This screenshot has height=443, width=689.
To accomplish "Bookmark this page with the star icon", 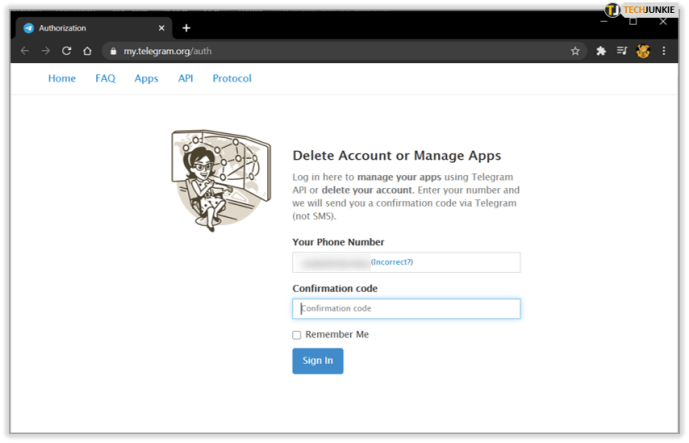I will point(575,51).
